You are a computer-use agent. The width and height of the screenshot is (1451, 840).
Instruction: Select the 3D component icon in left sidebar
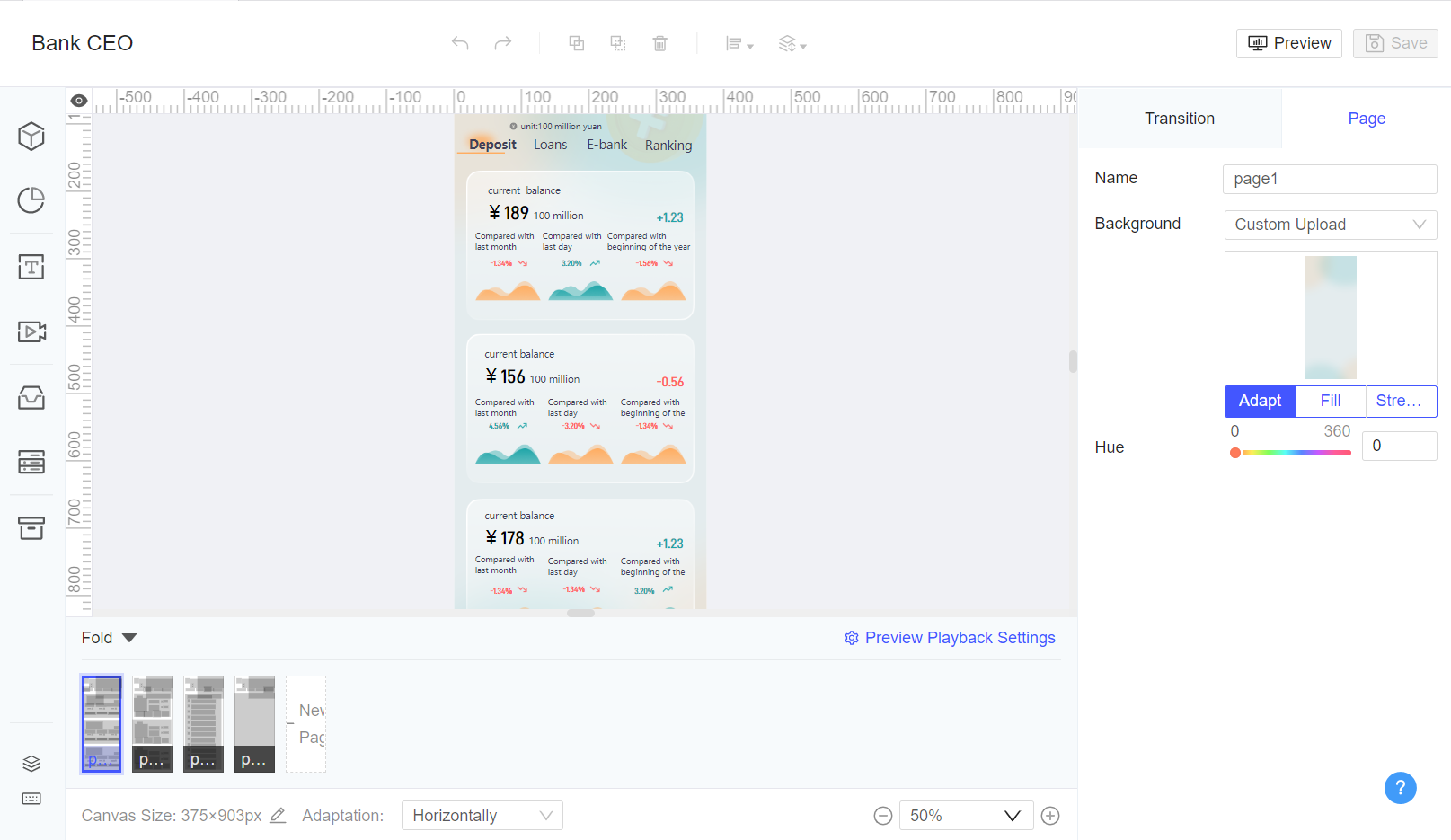pos(31,137)
